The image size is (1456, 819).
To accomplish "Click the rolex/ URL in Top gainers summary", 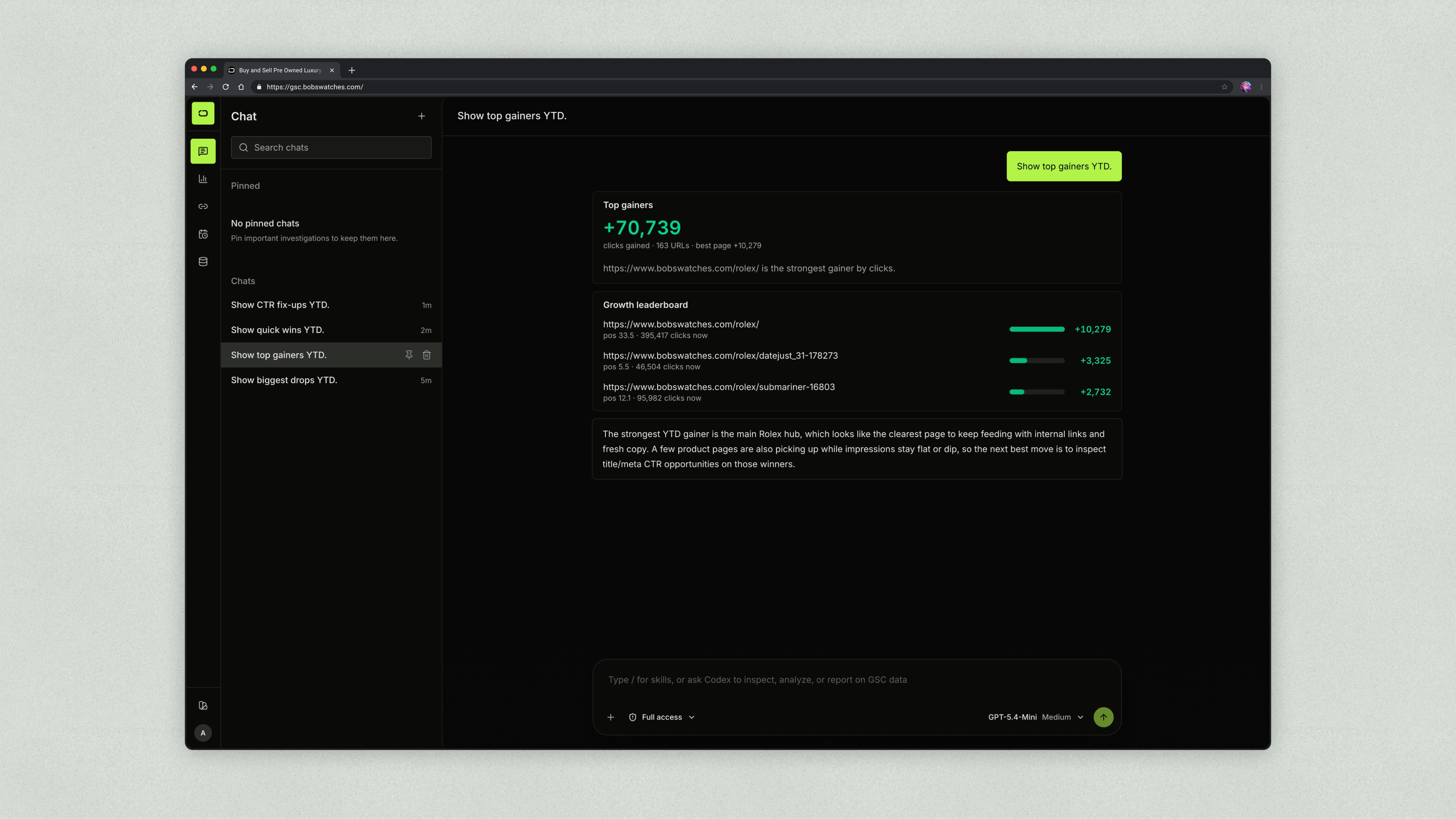I will (681, 268).
